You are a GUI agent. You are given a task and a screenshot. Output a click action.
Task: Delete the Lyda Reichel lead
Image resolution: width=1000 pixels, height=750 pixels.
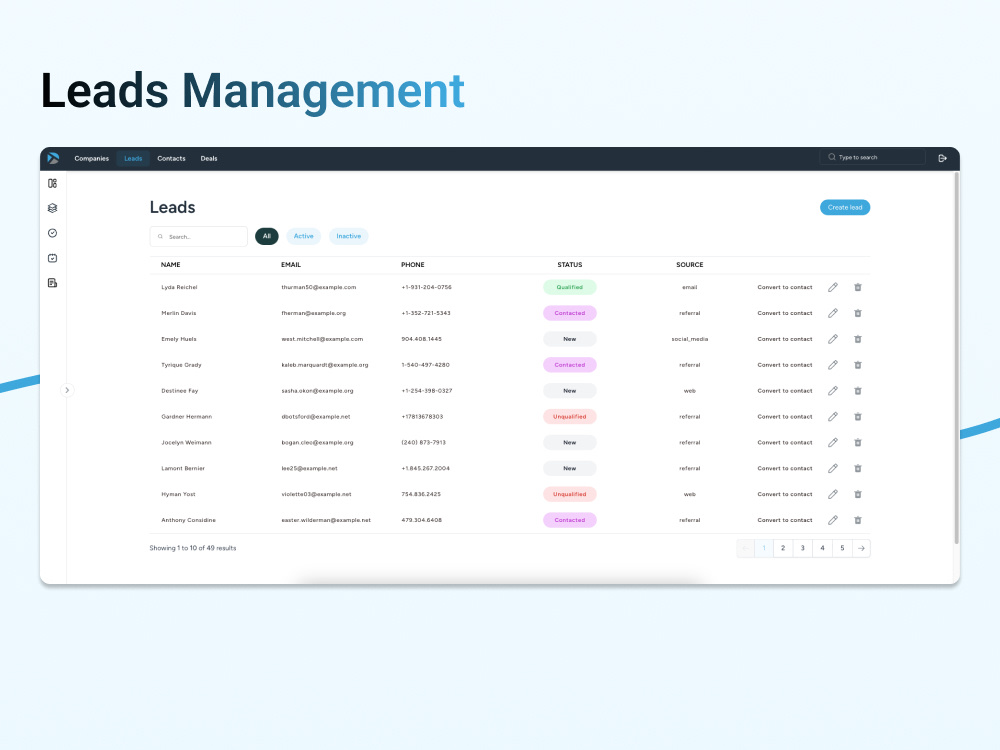pyautogui.click(x=858, y=288)
